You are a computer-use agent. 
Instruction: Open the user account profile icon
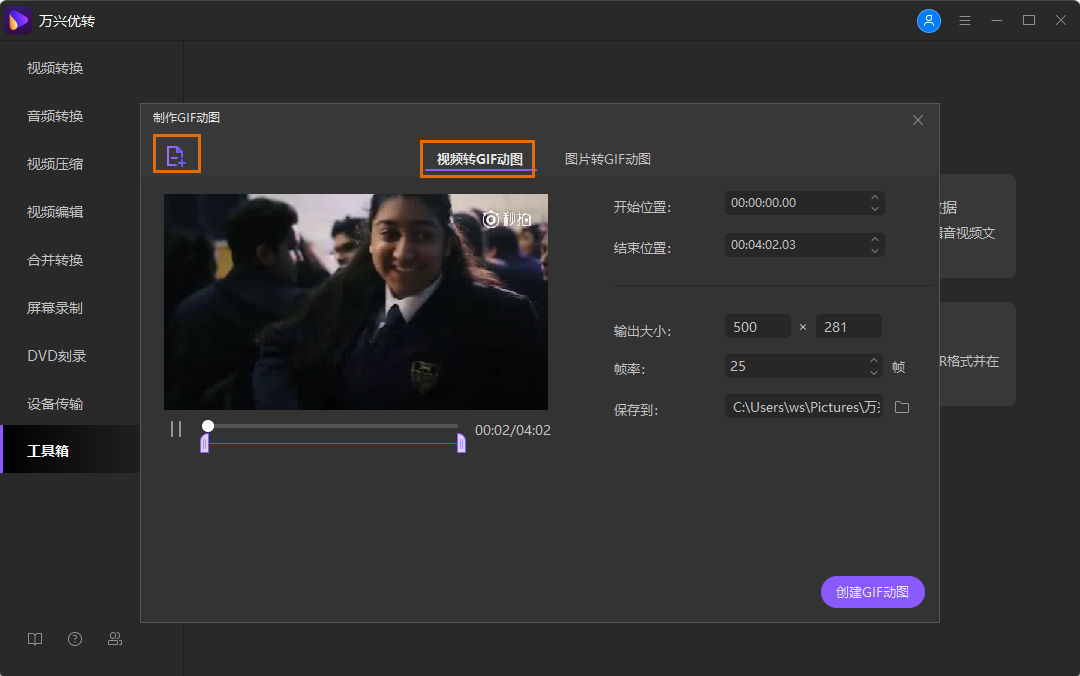point(928,21)
